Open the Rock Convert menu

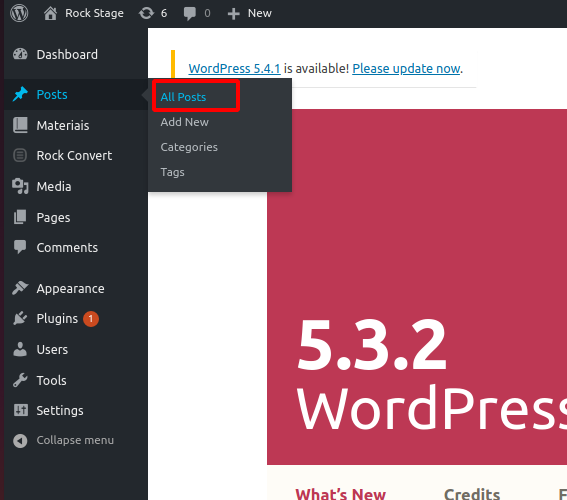click(74, 155)
